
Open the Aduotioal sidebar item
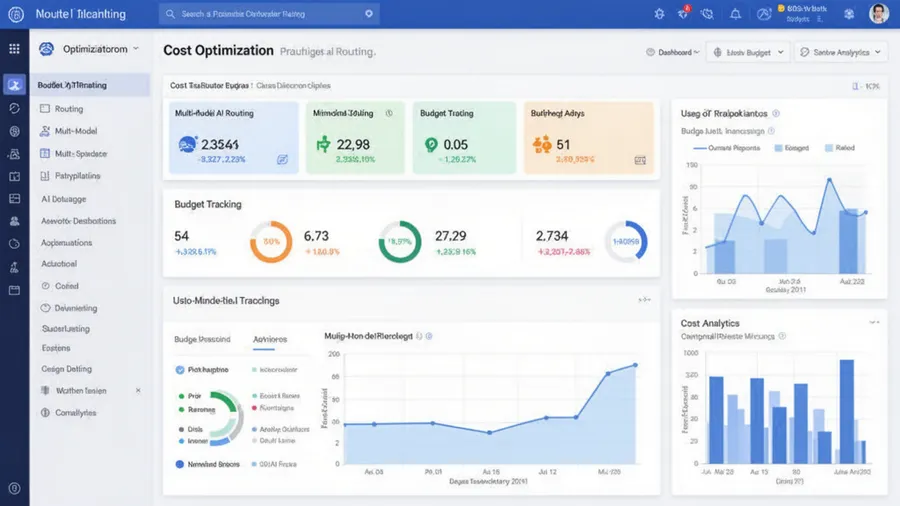click(59, 264)
